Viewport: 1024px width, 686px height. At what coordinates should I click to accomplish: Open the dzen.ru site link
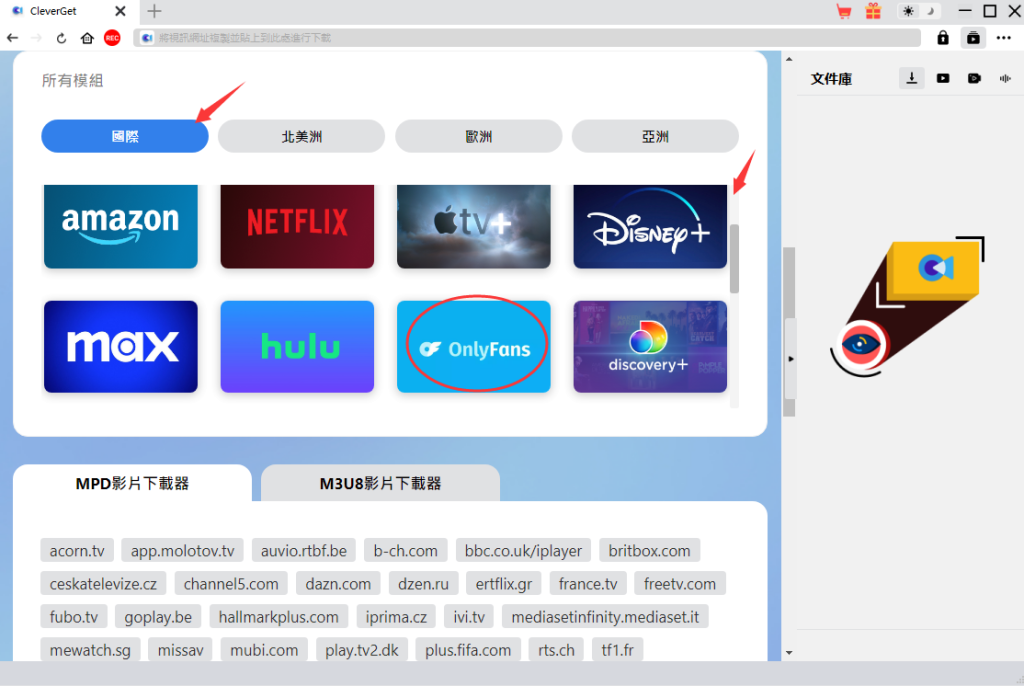coord(423,583)
